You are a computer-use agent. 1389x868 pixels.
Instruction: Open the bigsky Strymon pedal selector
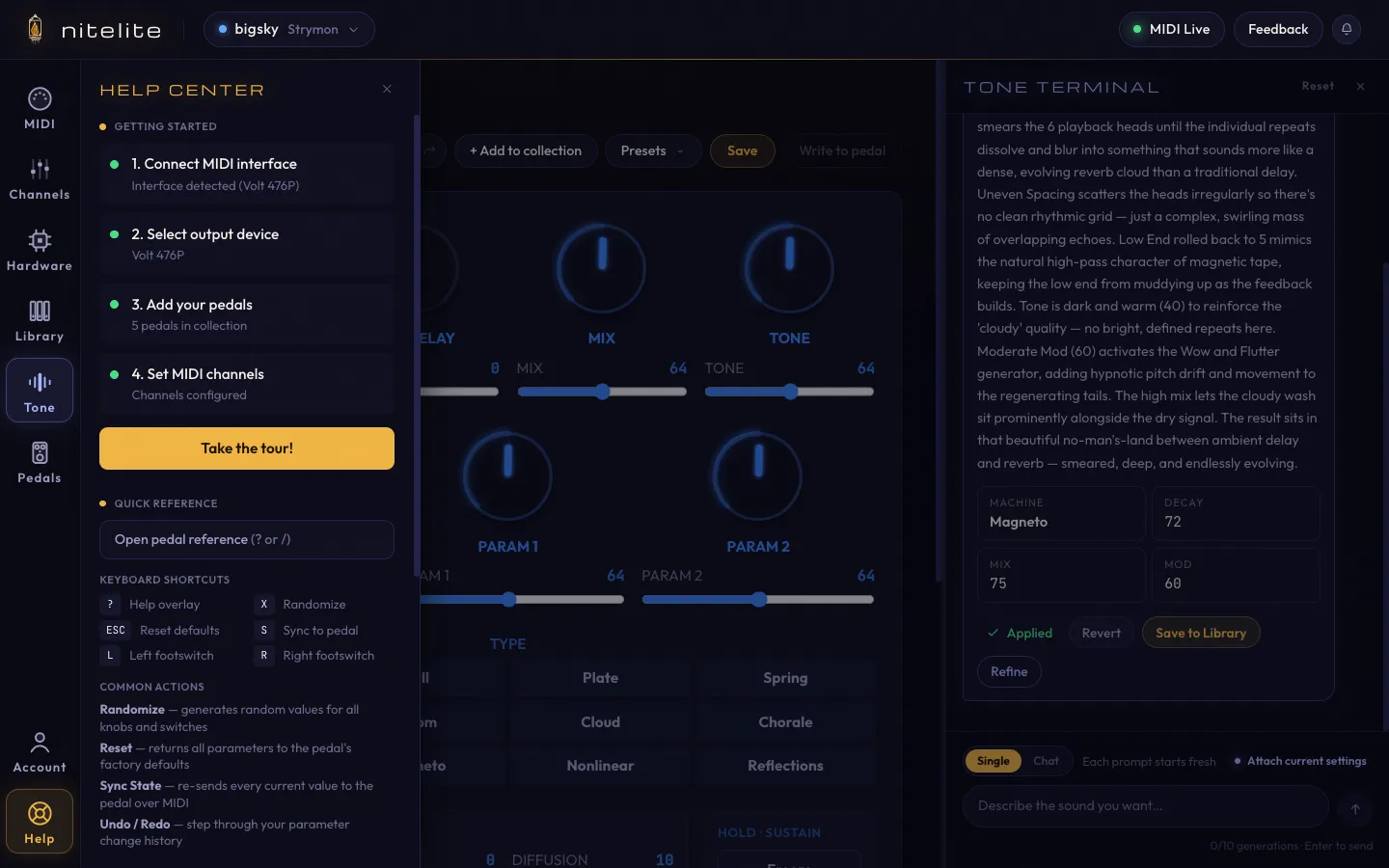pos(289,29)
